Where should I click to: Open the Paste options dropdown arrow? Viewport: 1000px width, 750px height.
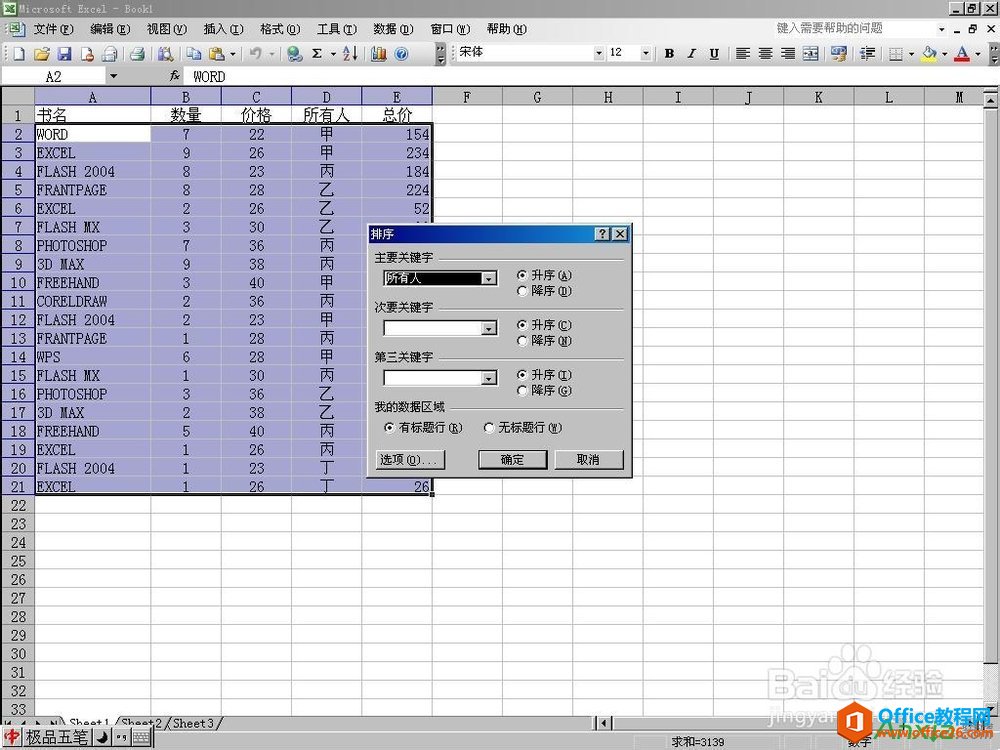pyautogui.click(x=233, y=54)
